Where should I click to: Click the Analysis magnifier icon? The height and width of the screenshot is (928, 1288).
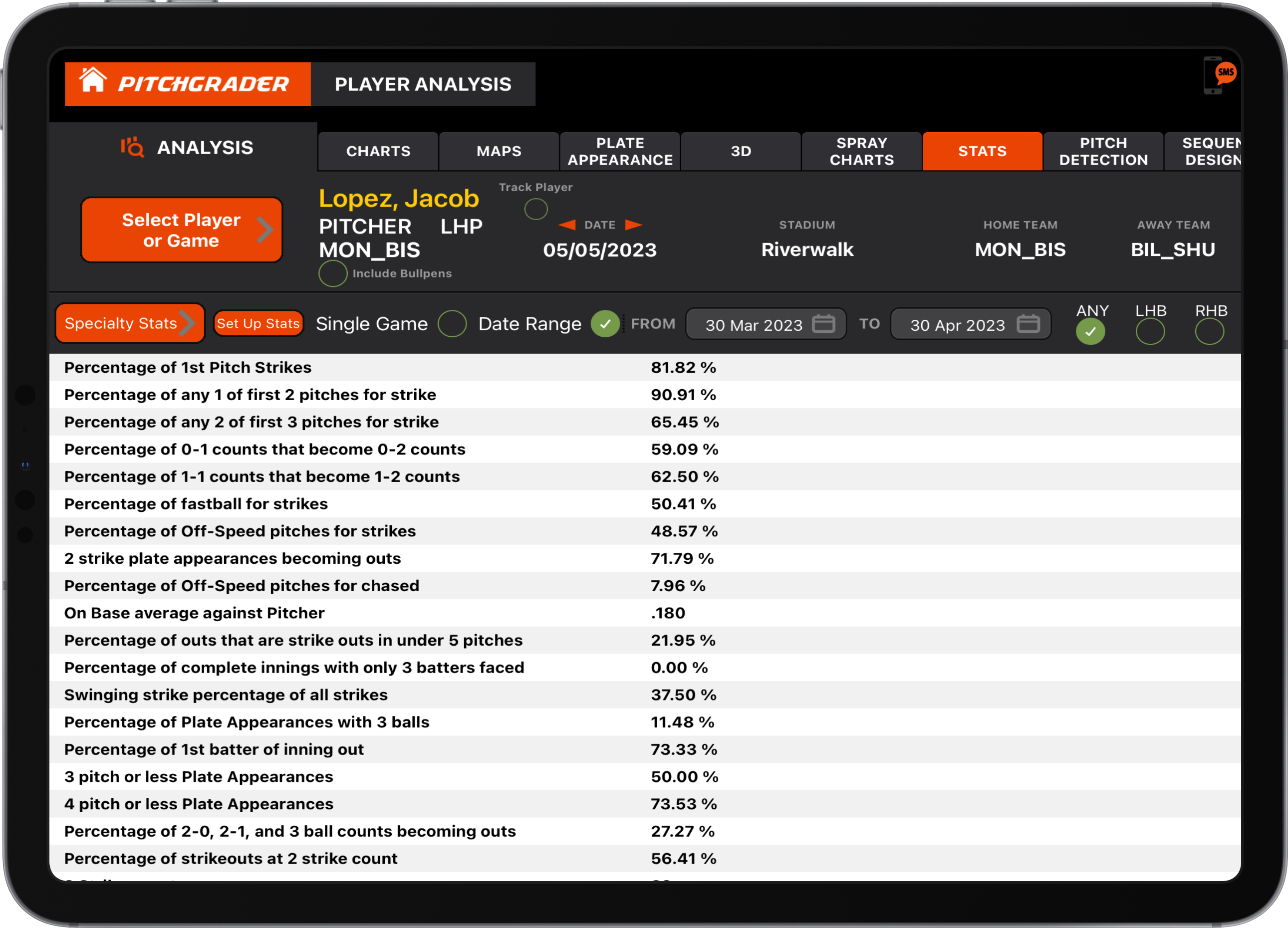point(132,148)
